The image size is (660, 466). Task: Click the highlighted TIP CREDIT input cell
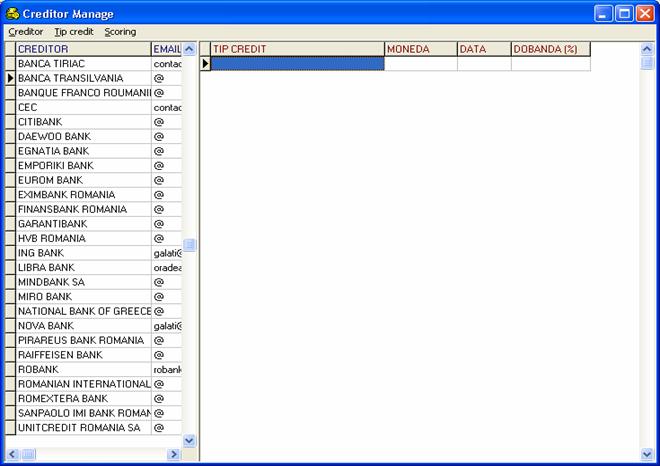tap(298, 64)
